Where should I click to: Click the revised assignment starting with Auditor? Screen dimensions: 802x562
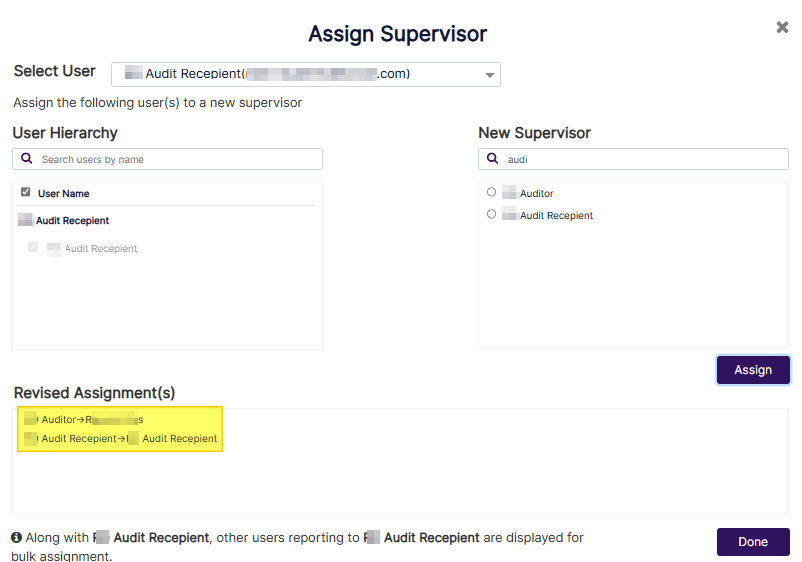tap(84, 420)
